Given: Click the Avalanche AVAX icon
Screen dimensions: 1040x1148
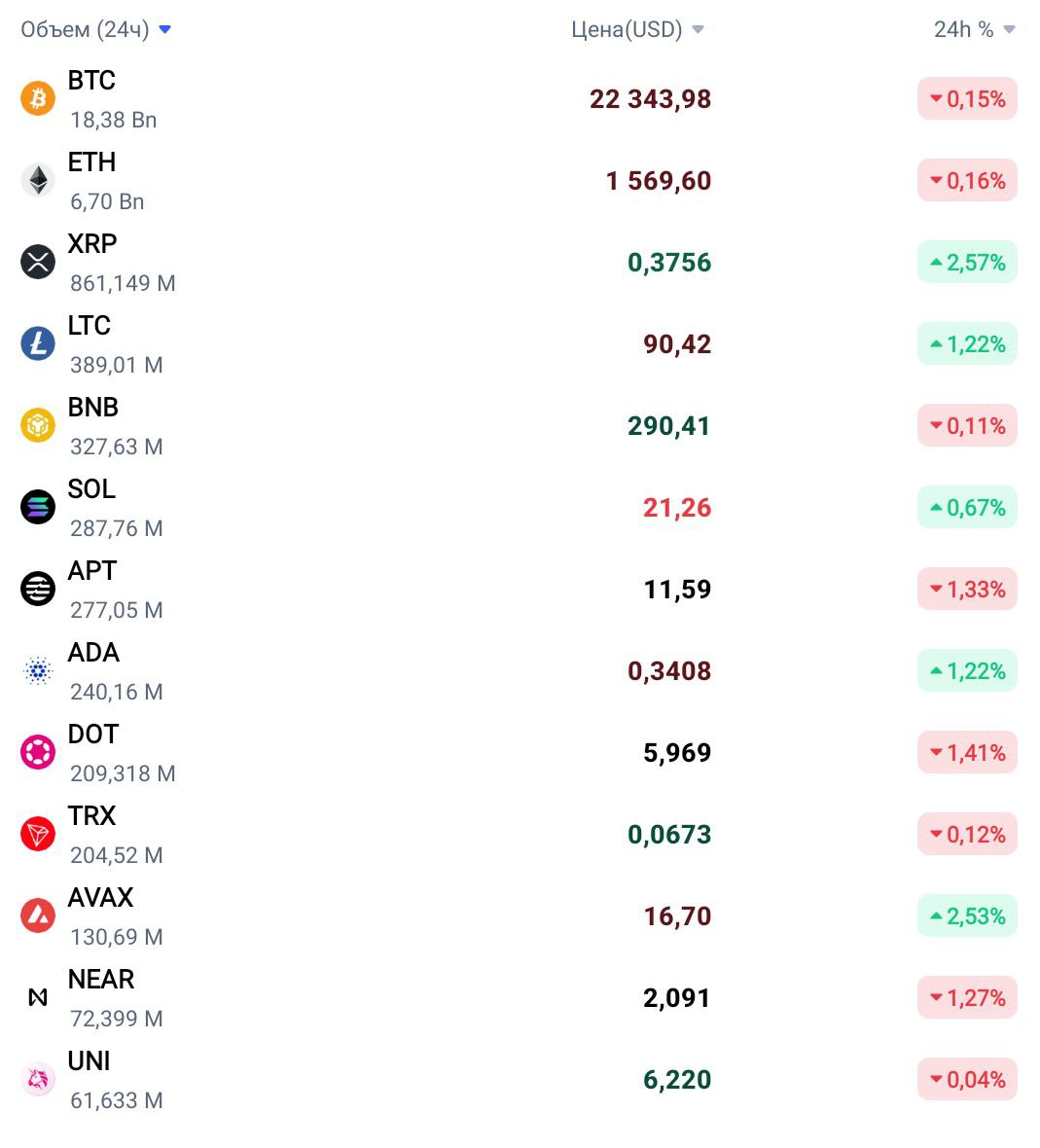Looking at the screenshot, I should (x=38, y=915).
